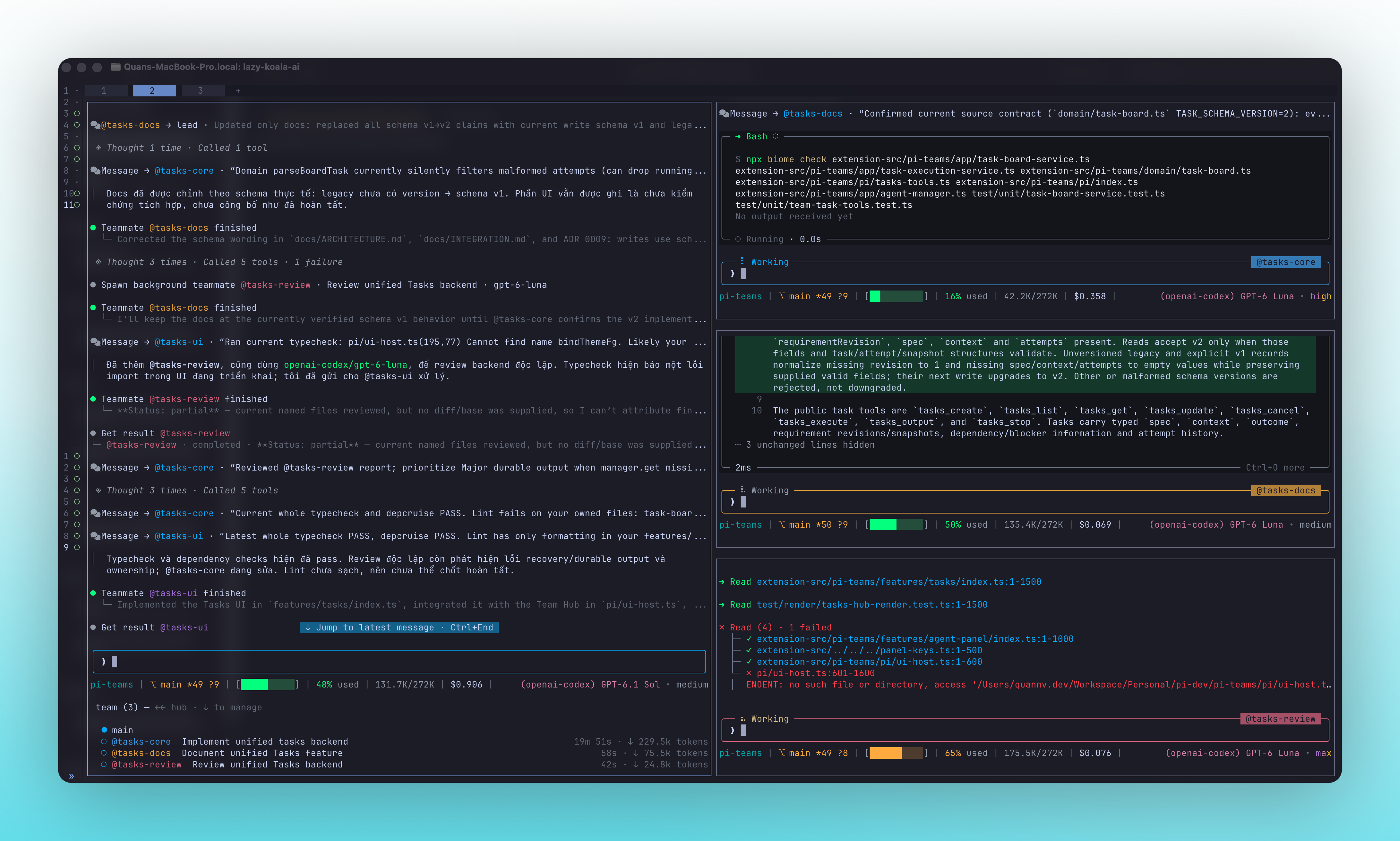Screen dimensions: 1400x841
Task: Expand 'Thought 3 times · Called 5 tools' summary
Action: click(186, 490)
